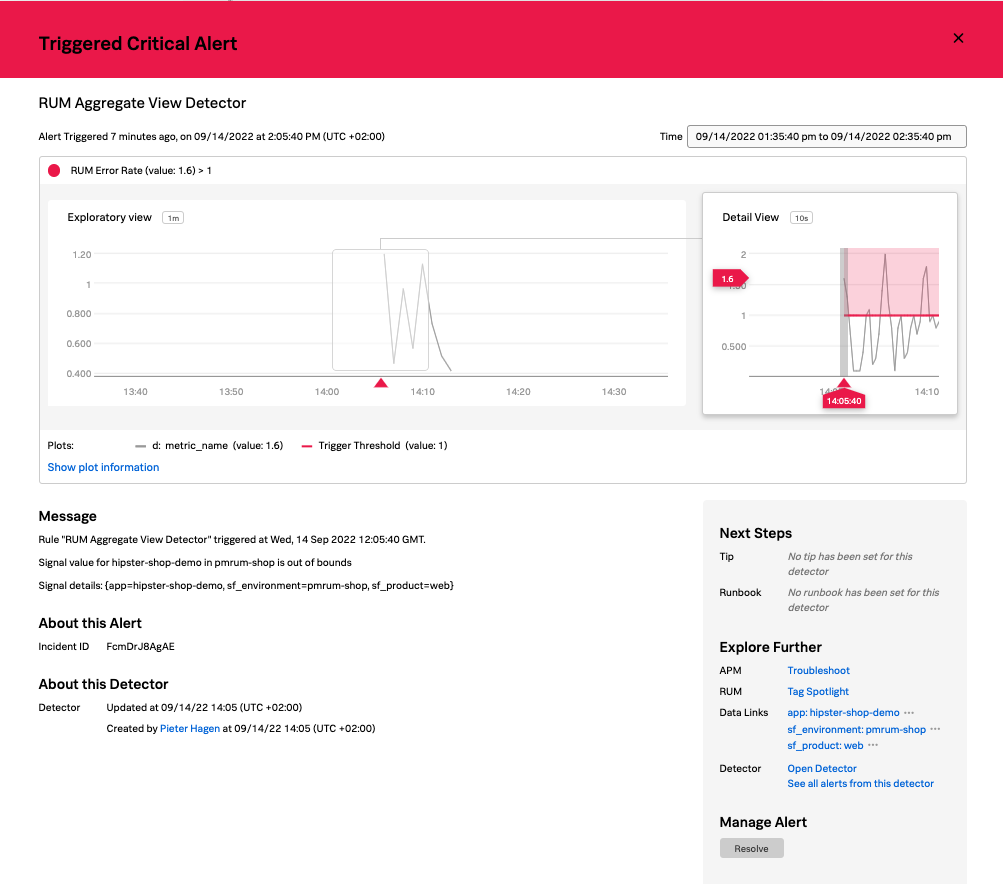Click the gray metric_name plot legend swatch

click(141, 446)
